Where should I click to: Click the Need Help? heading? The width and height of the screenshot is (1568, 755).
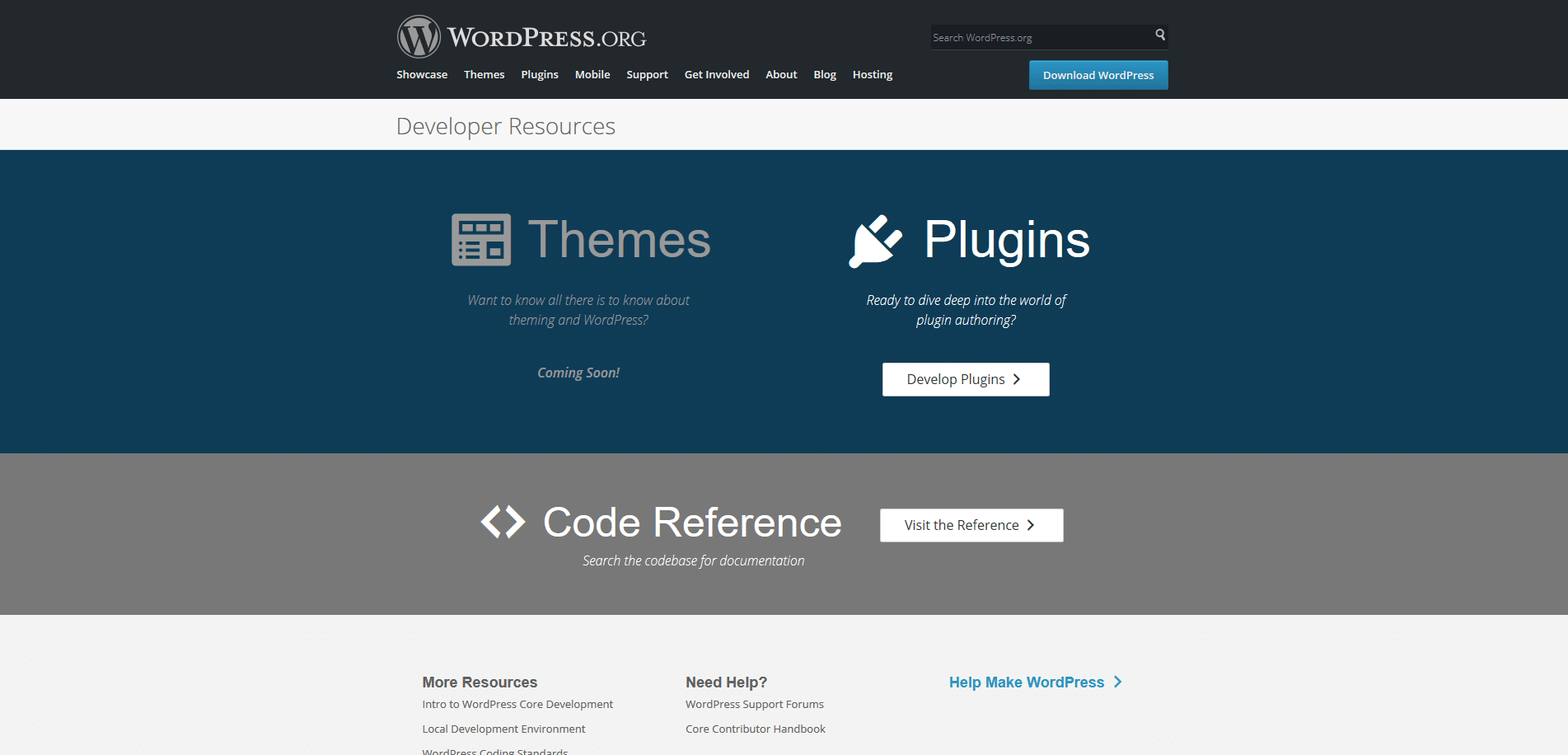[x=726, y=682]
